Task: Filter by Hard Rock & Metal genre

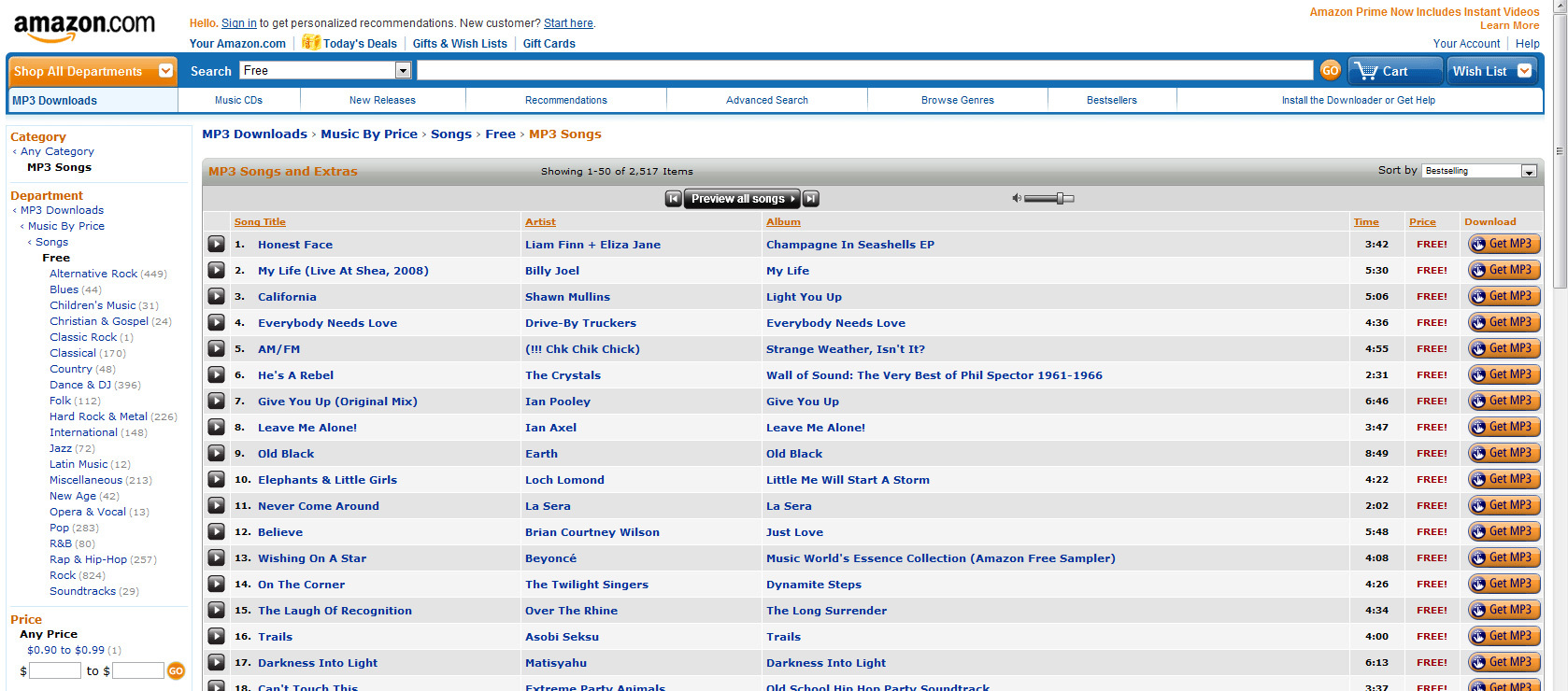Action: pyautogui.click(x=98, y=416)
